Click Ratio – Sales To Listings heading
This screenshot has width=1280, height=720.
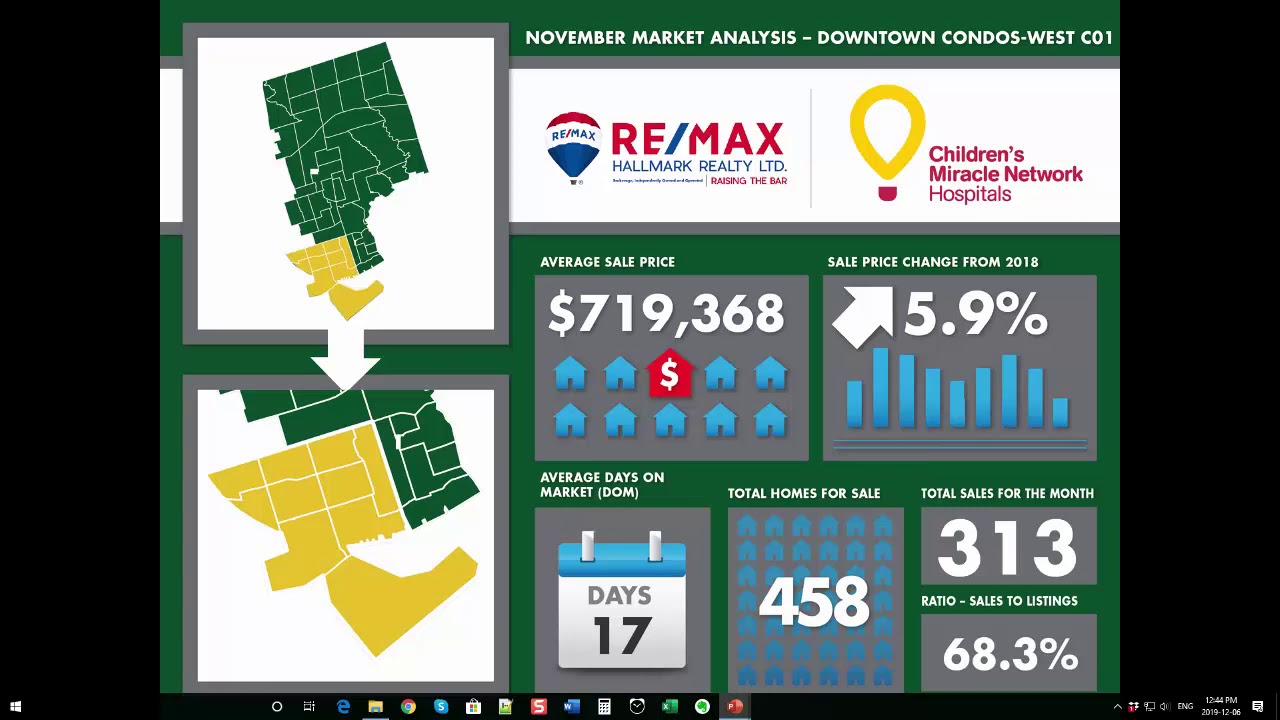click(999, 601)
